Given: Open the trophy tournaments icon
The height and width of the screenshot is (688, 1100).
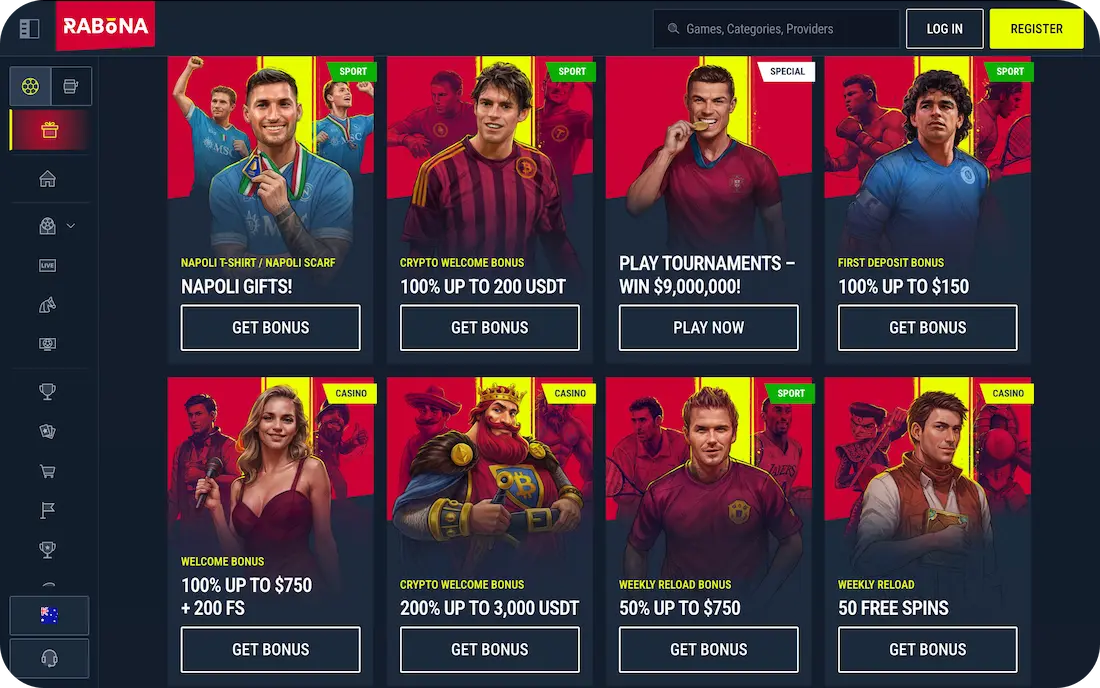Looking at the screenshot, I should (48, 391).
